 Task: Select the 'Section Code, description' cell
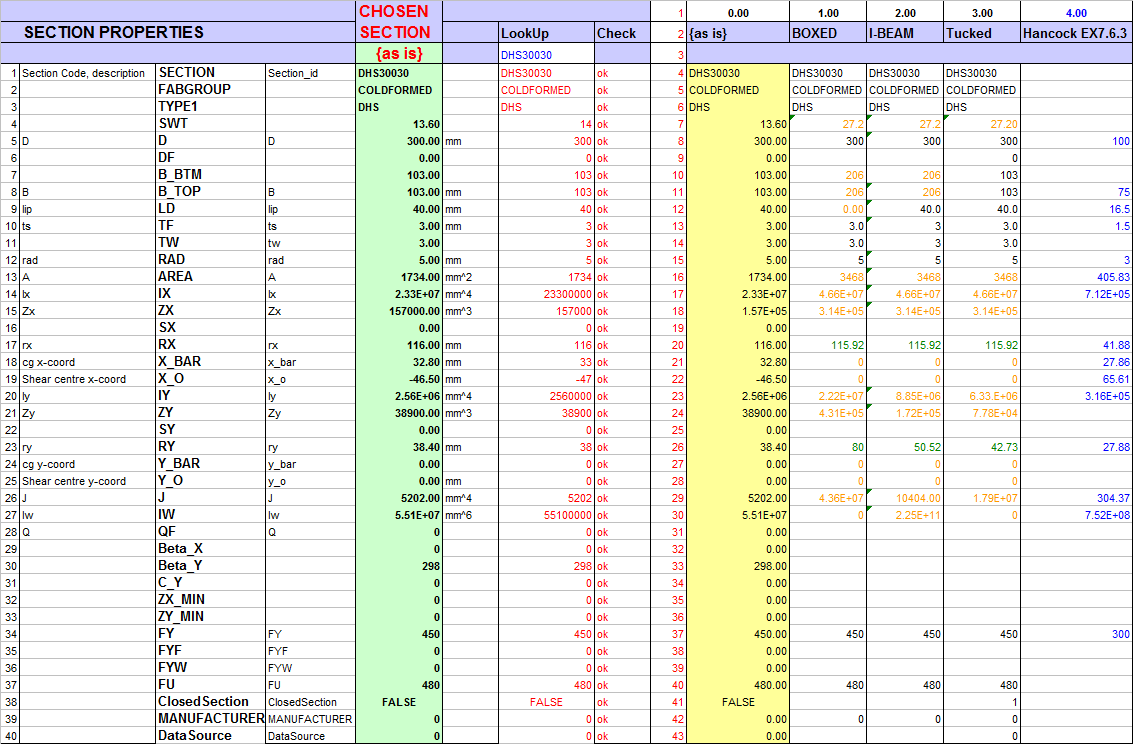coord(88,73)
